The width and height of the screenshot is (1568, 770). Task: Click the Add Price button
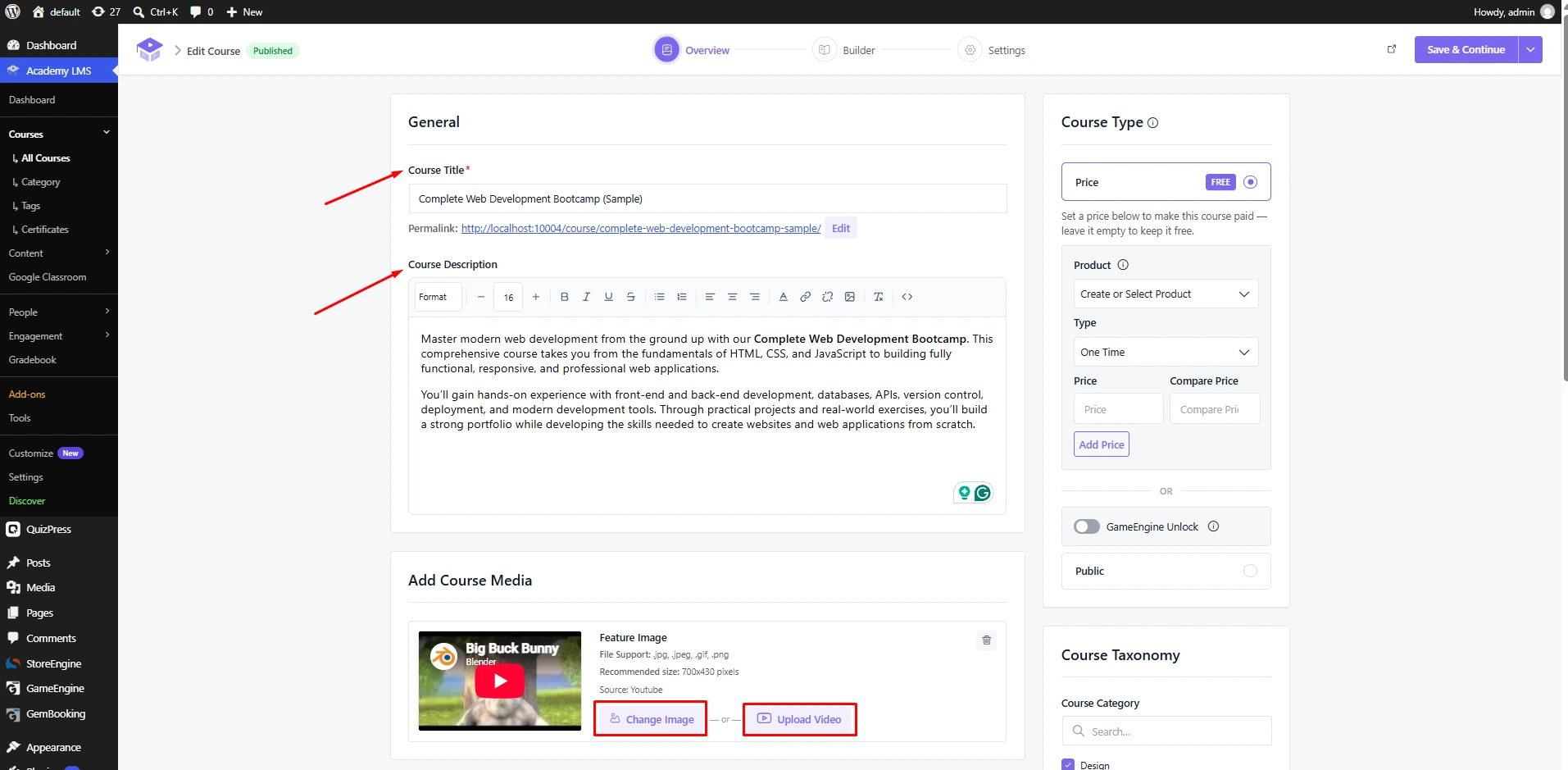(1101, 444)
